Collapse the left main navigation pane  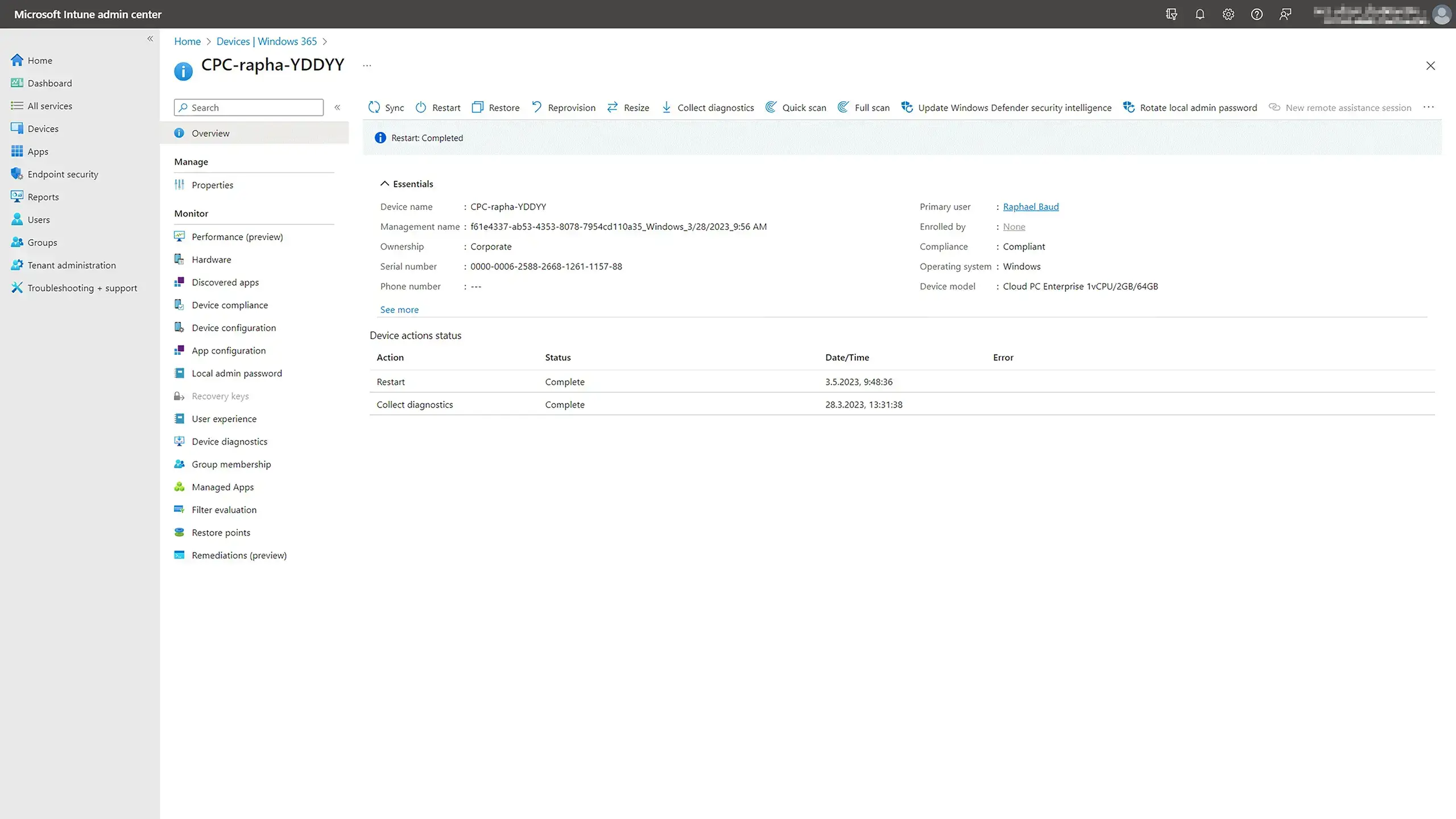point(150,39)
